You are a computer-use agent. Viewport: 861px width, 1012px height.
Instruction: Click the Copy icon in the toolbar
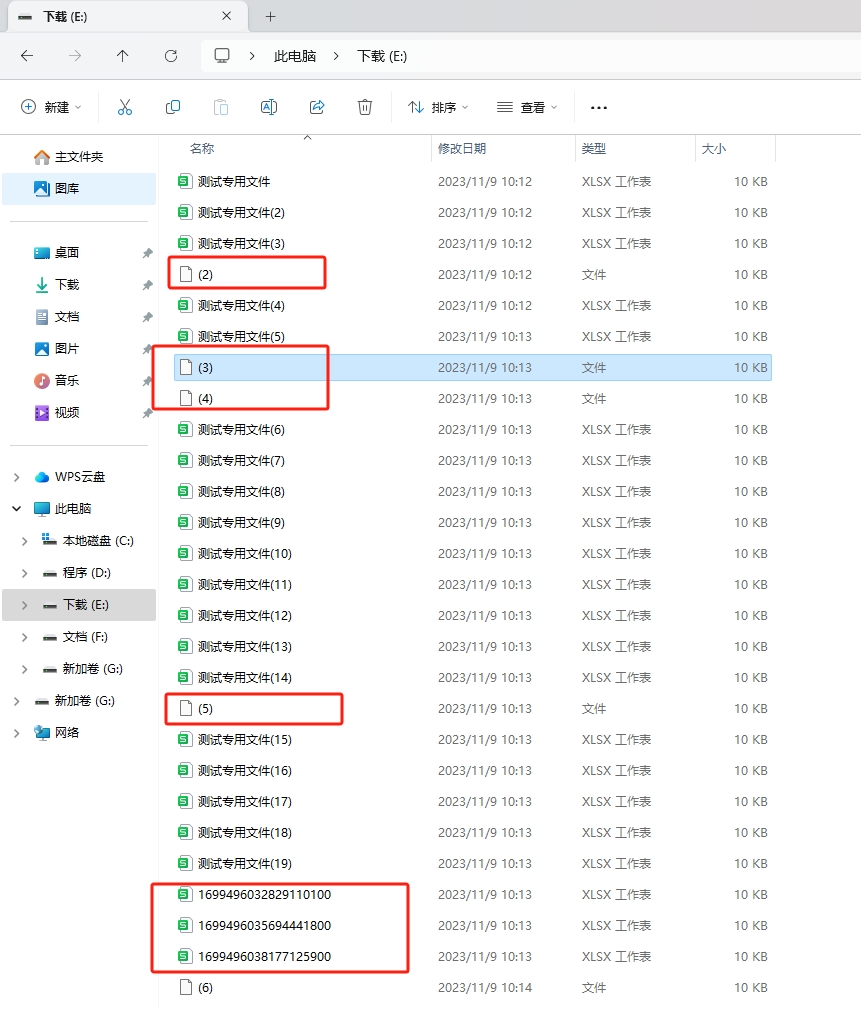click(x=172, y=107)
